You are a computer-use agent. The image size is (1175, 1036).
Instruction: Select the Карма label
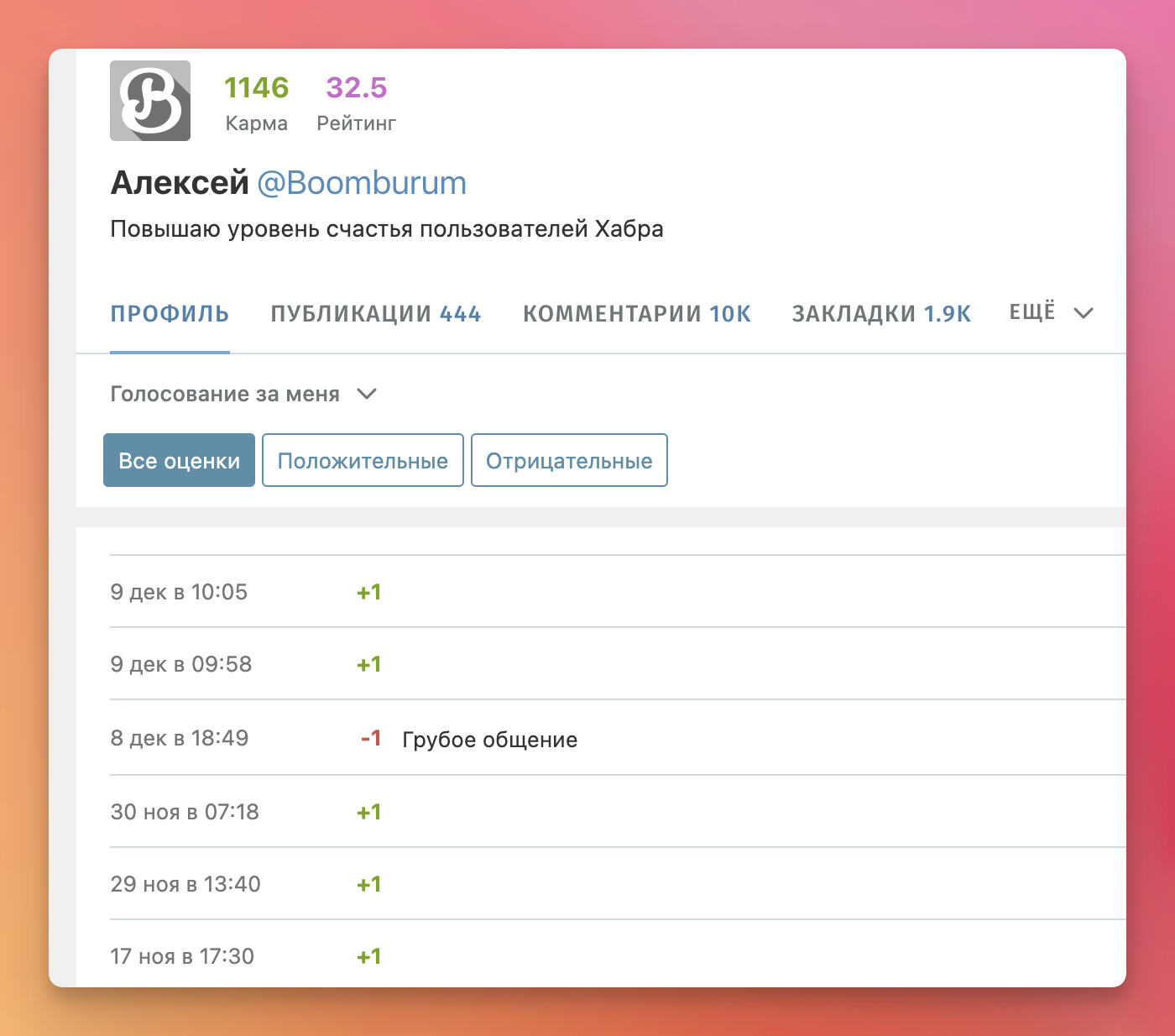coord(256,123)
